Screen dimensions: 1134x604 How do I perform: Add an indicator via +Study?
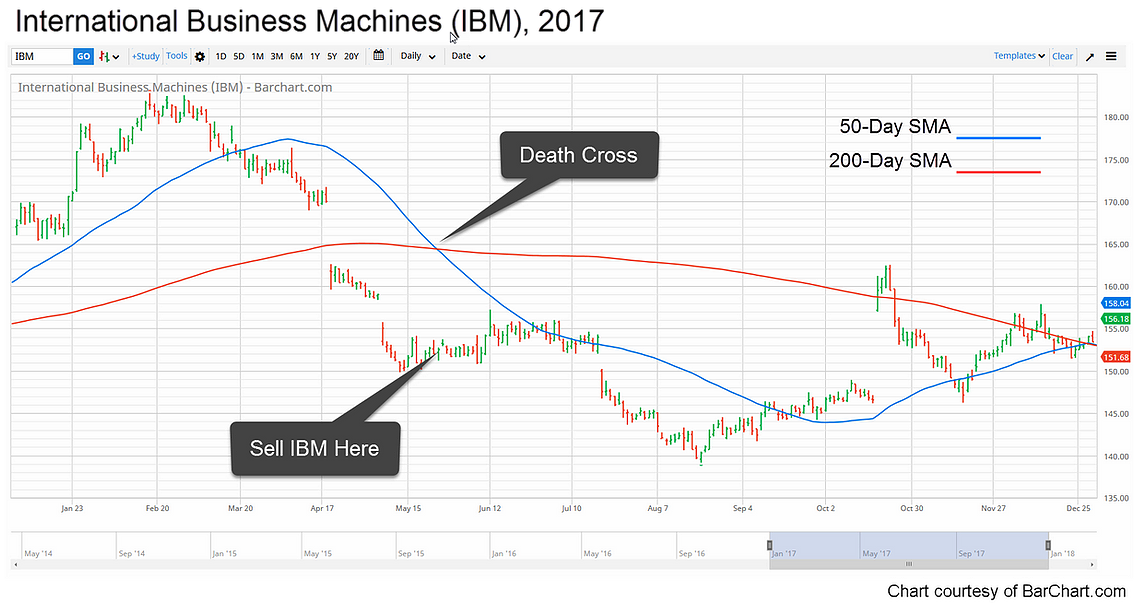tap(145, 56)
